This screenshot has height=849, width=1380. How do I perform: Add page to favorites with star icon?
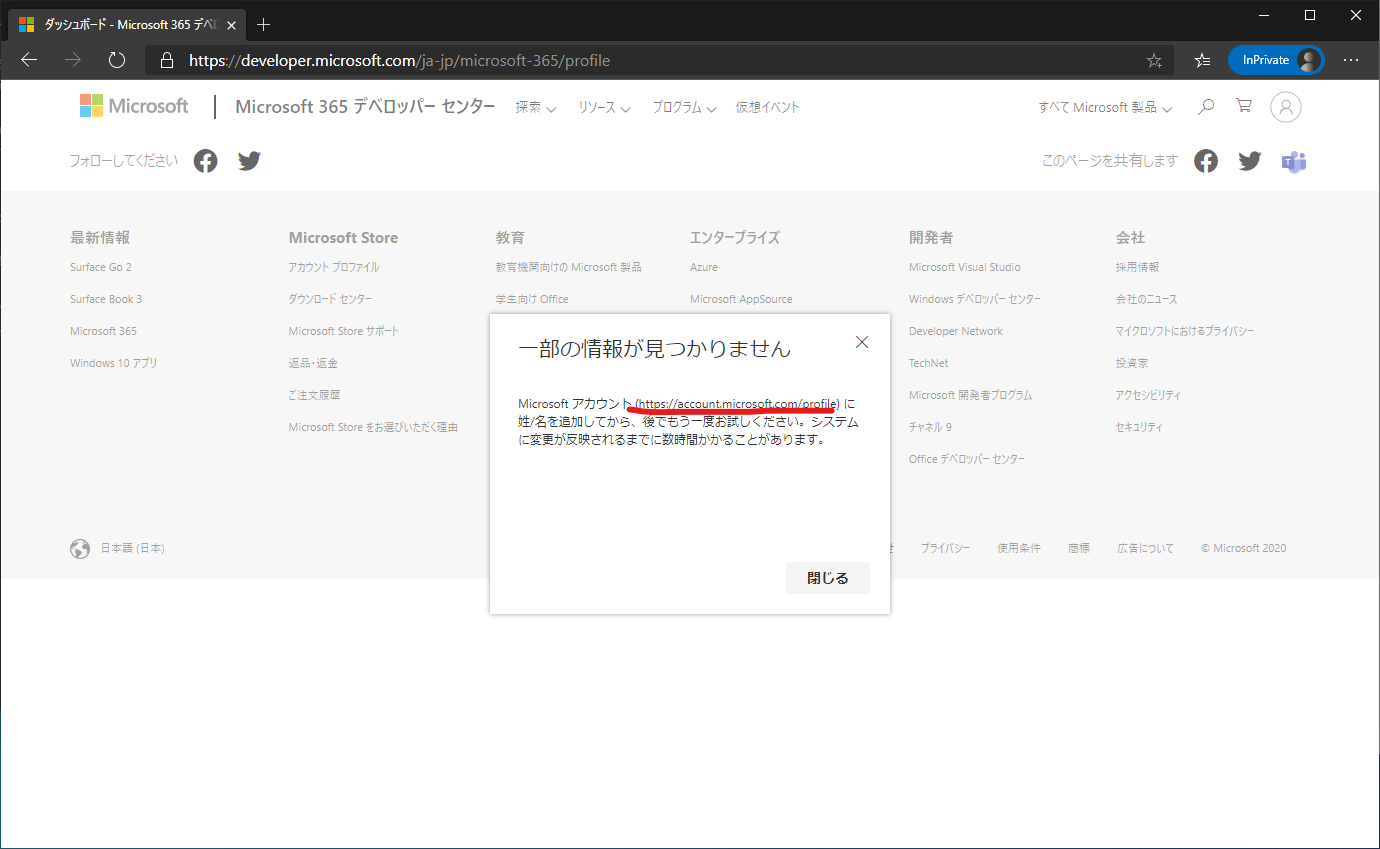click(x=1154, y=60)
